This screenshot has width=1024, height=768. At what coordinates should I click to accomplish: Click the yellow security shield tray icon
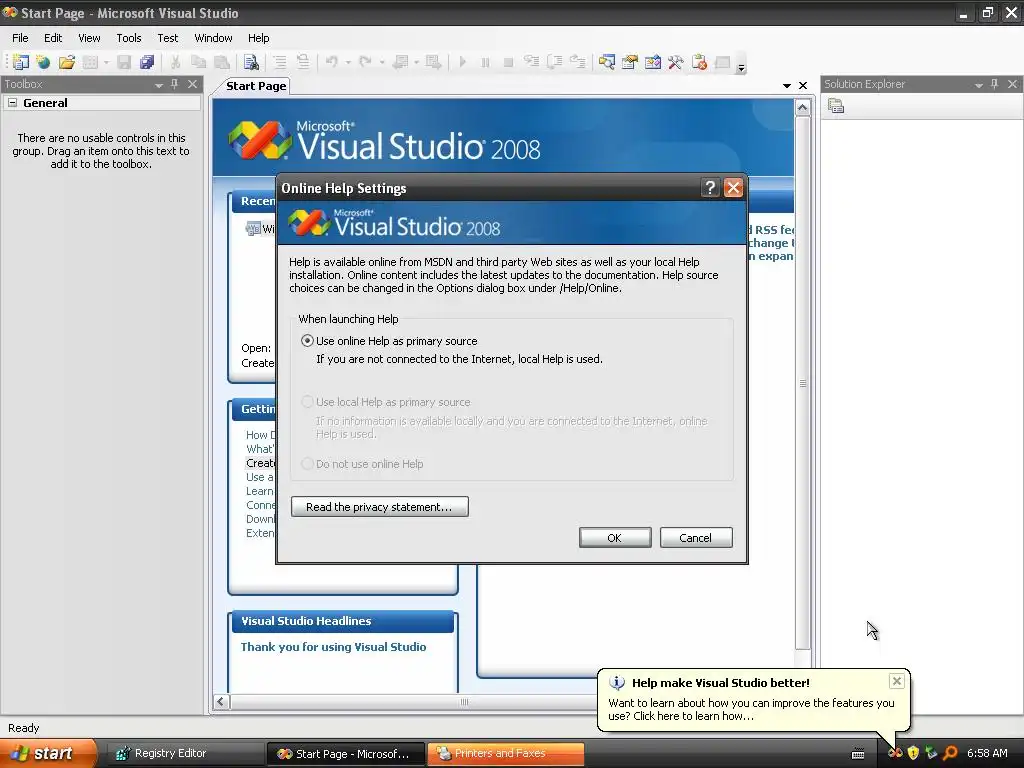point(913,753)
